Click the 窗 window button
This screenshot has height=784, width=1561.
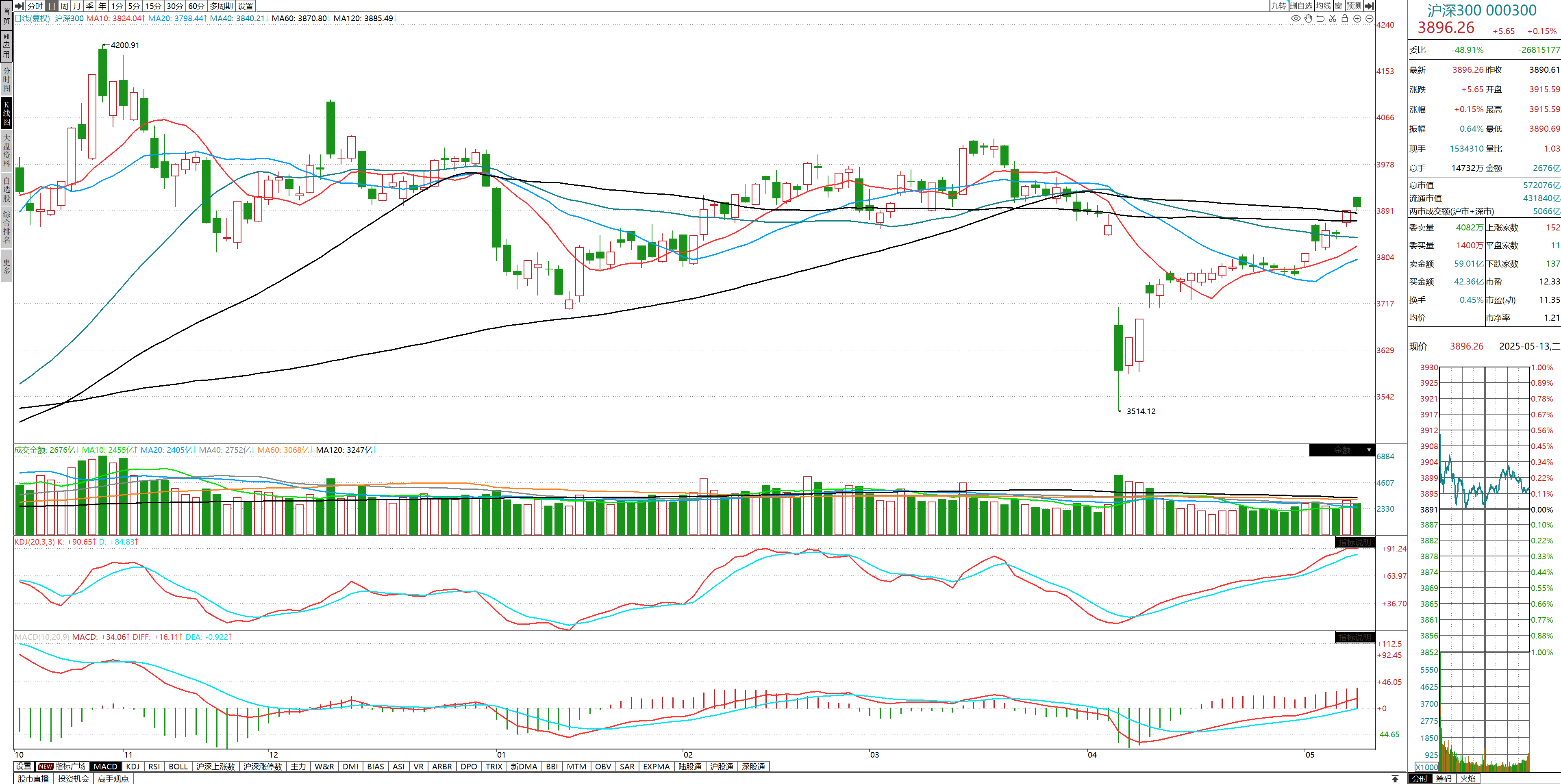1339,5
